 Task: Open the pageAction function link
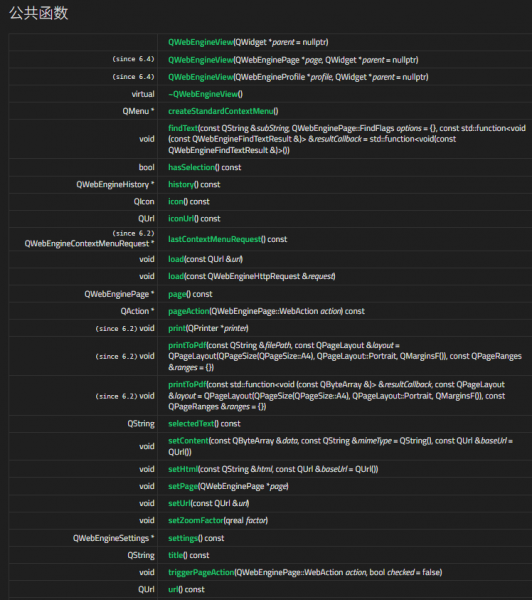(189, 311)
